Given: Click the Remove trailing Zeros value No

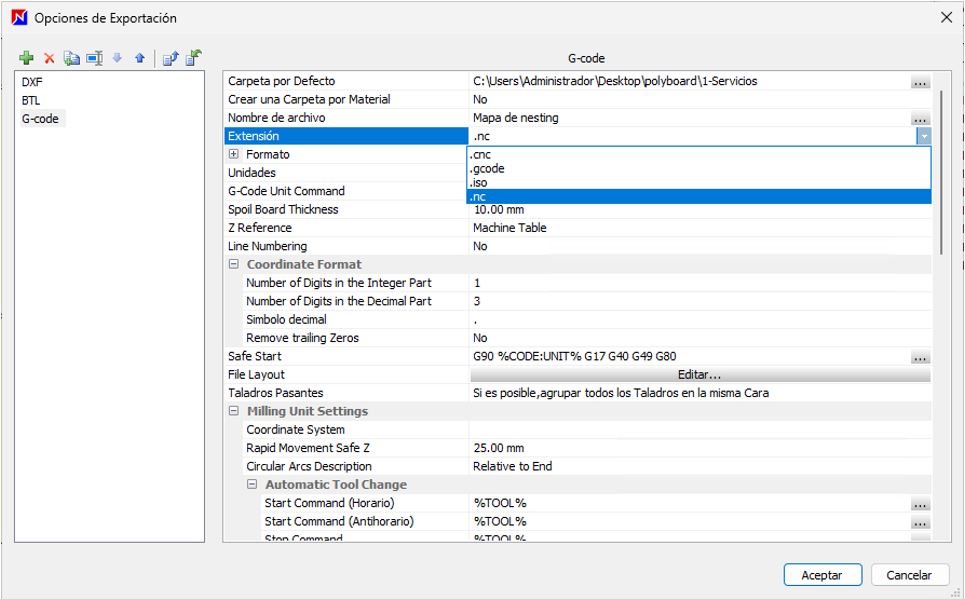Looking at the screenshot, I should coord(480,338).
